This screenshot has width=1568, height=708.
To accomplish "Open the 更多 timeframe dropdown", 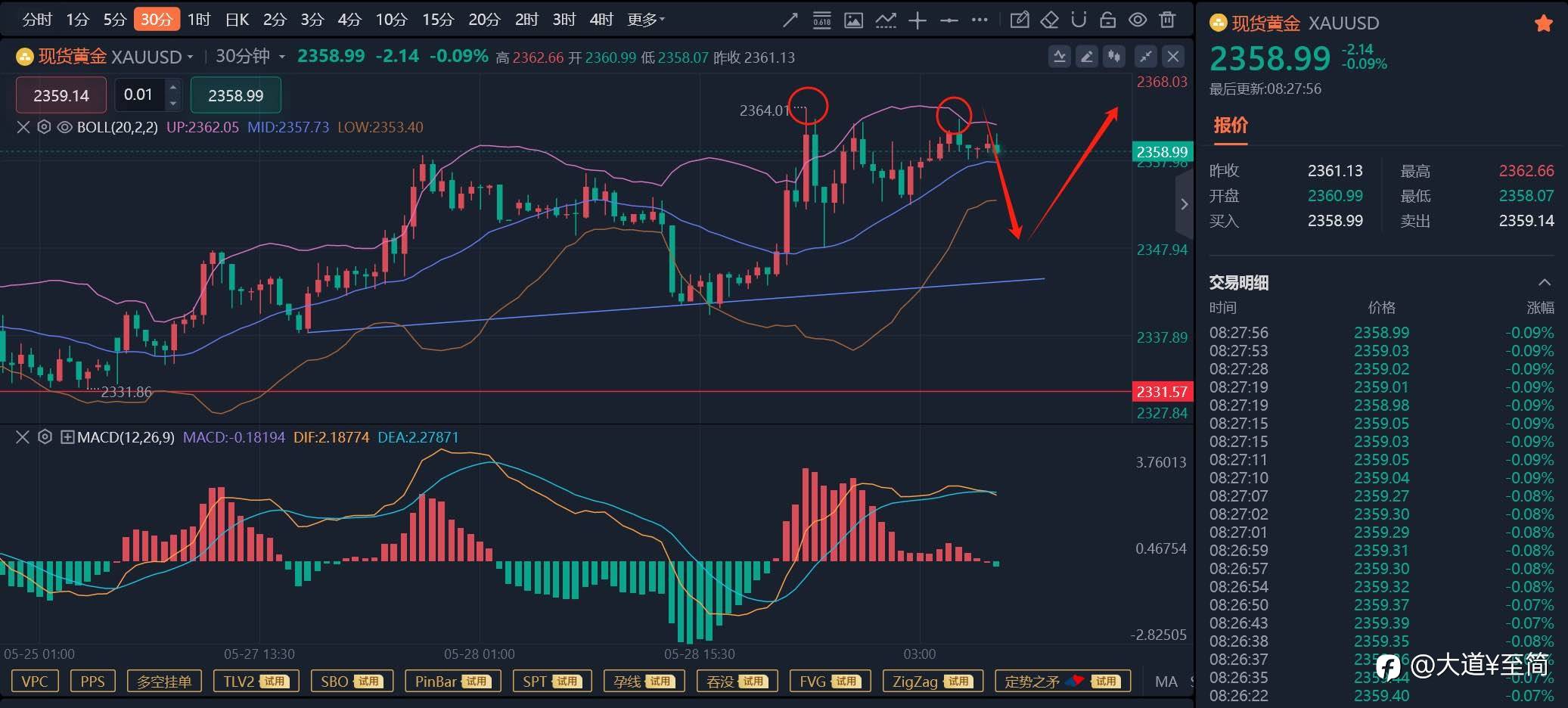I will [x=645, y=20].
